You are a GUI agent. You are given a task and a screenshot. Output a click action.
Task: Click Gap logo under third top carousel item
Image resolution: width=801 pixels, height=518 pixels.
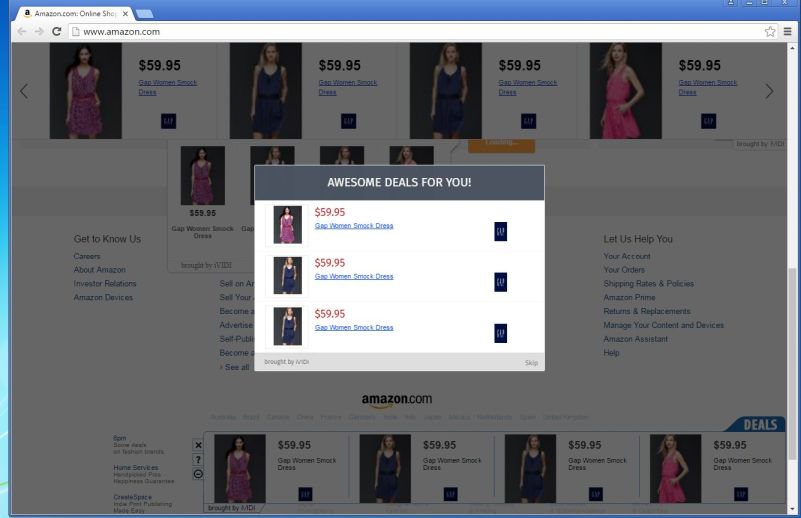pos(528,121)
